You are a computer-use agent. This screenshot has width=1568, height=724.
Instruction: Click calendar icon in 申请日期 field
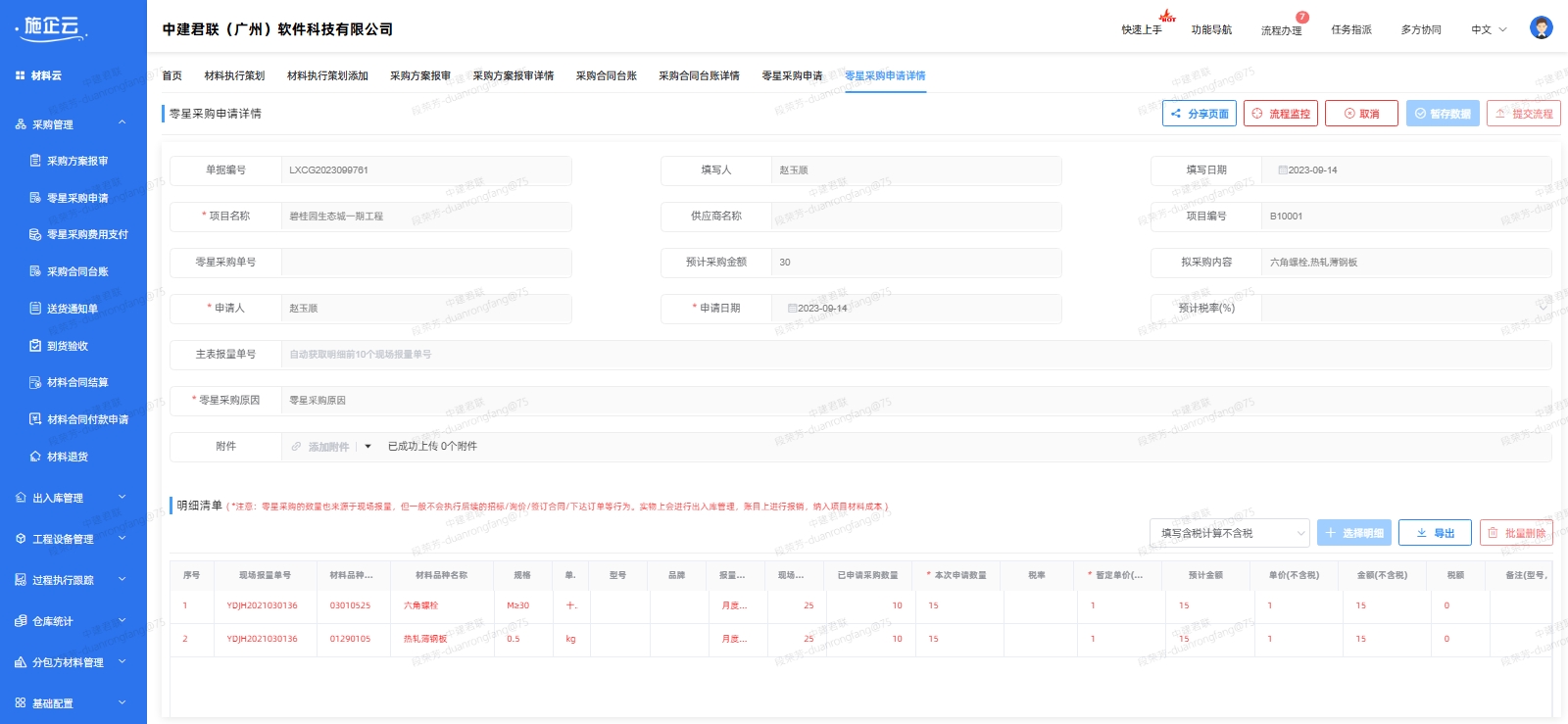click(792, 309)
